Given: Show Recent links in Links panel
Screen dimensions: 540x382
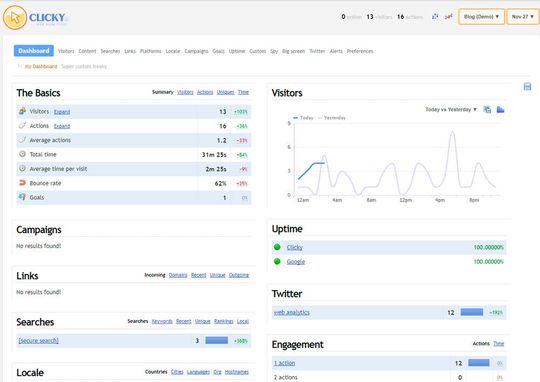Looking at the screenshot, I should click(198, 275).
